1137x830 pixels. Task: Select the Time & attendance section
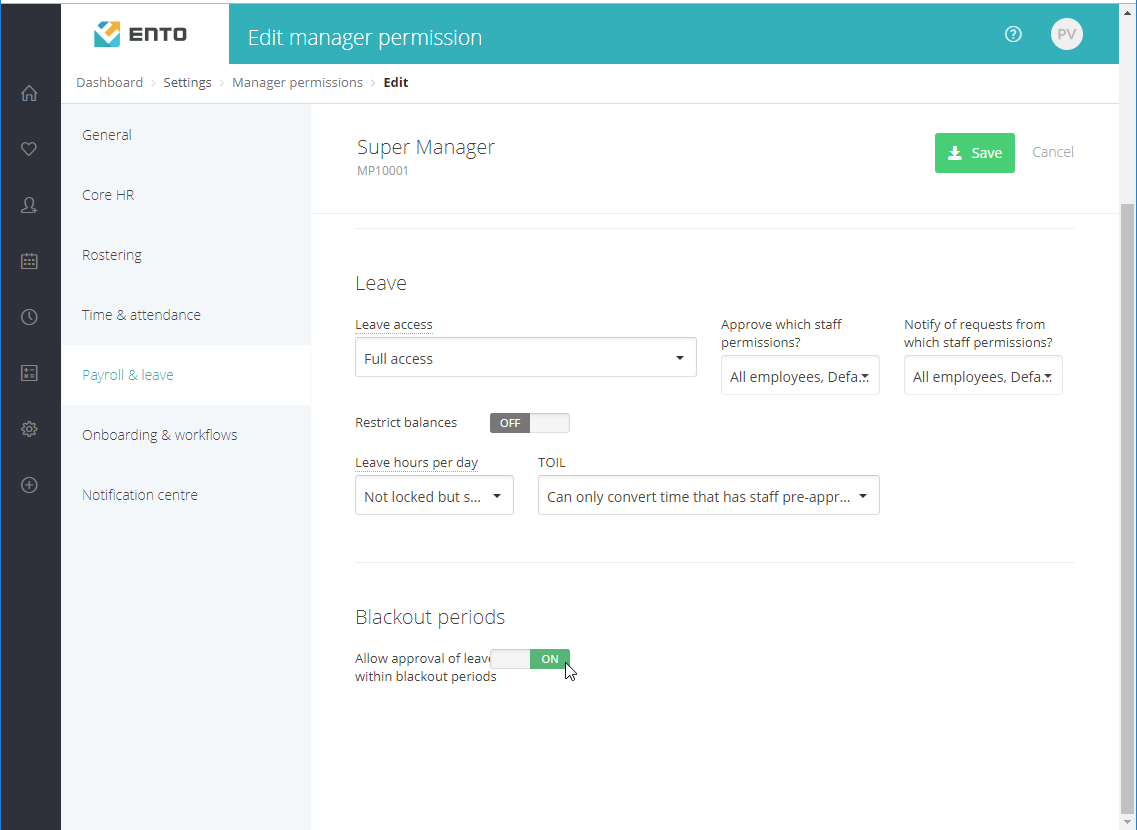click(186, 315)
